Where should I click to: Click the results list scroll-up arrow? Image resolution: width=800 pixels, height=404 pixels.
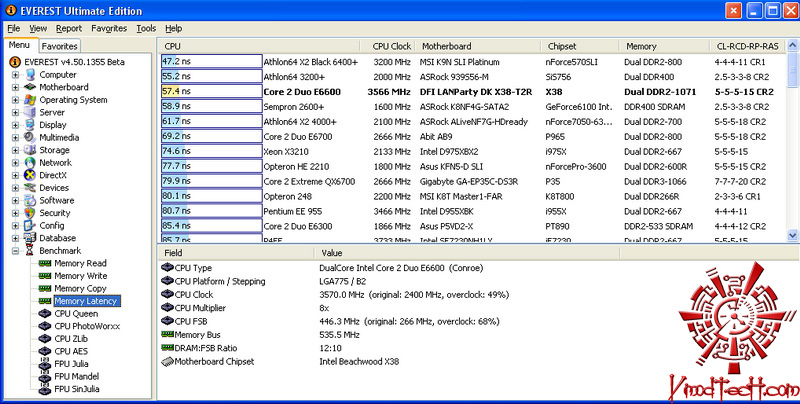tap(793, 45)
